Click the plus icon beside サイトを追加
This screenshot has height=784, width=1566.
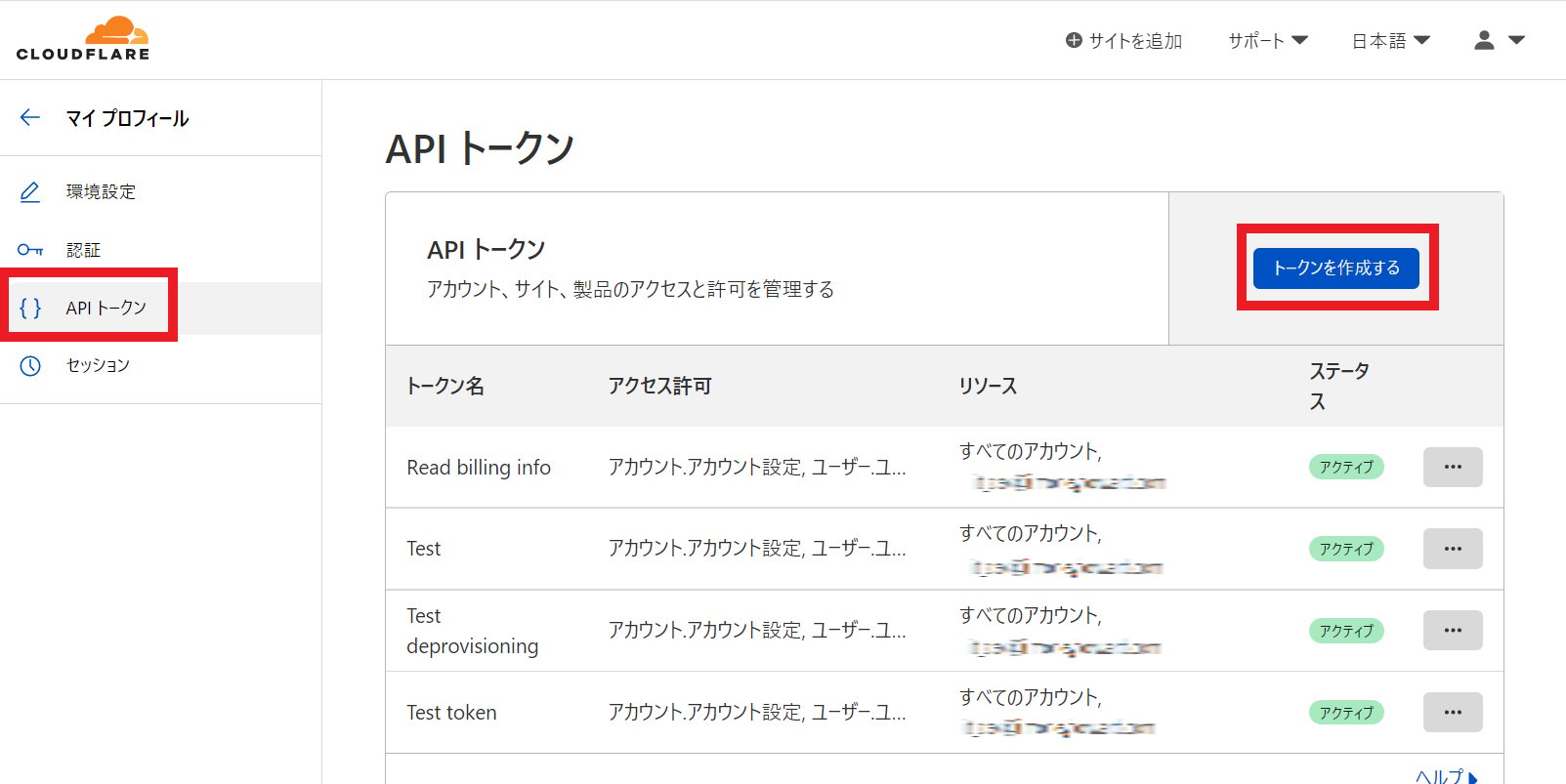click(1074, 41)
